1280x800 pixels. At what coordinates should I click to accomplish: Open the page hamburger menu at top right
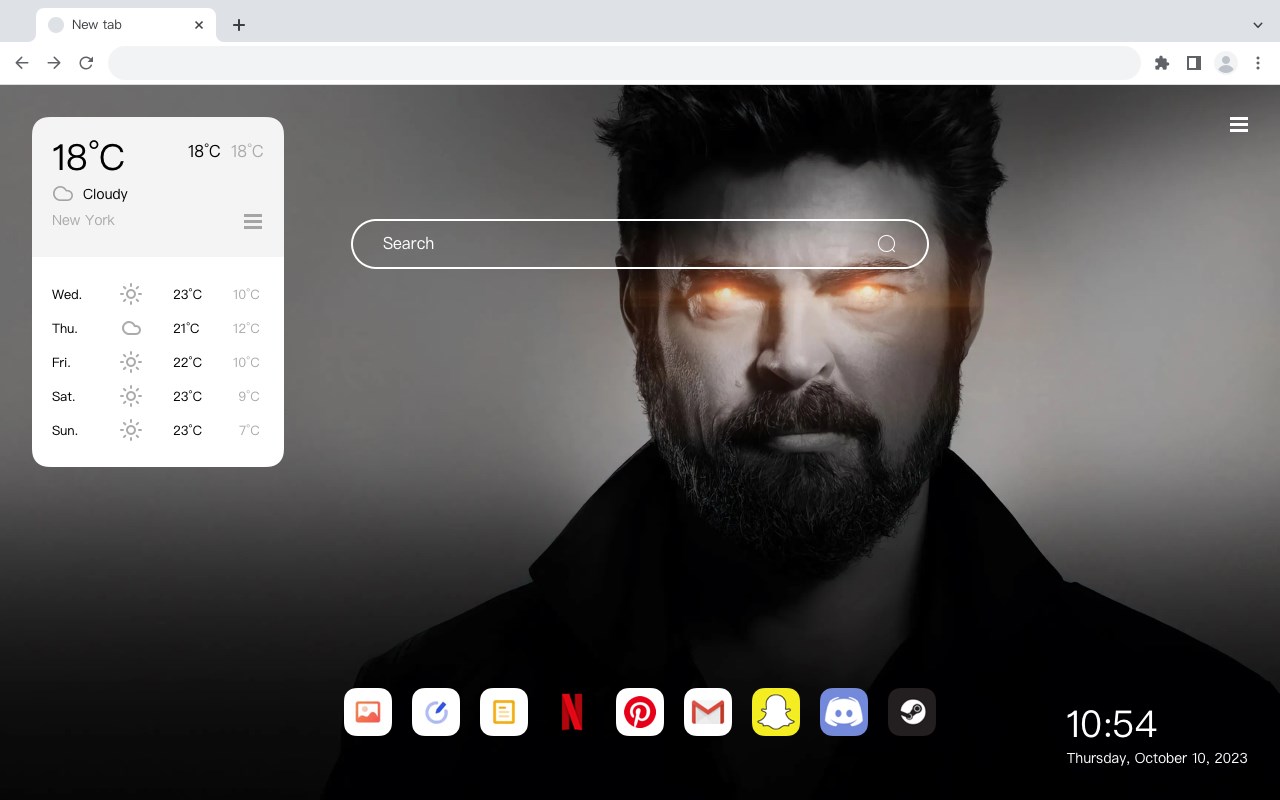coord(1239,124)
